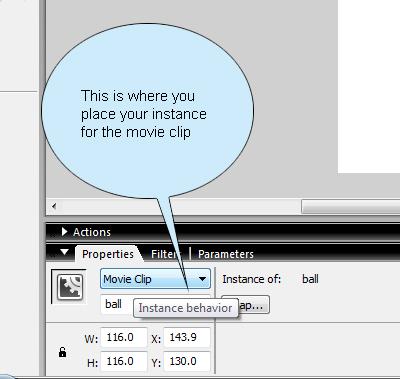Image resolution: width=400 pixels, height=379 pixels.
Task: Click the Properties panel grip handle
Action: tap(52, 255)
